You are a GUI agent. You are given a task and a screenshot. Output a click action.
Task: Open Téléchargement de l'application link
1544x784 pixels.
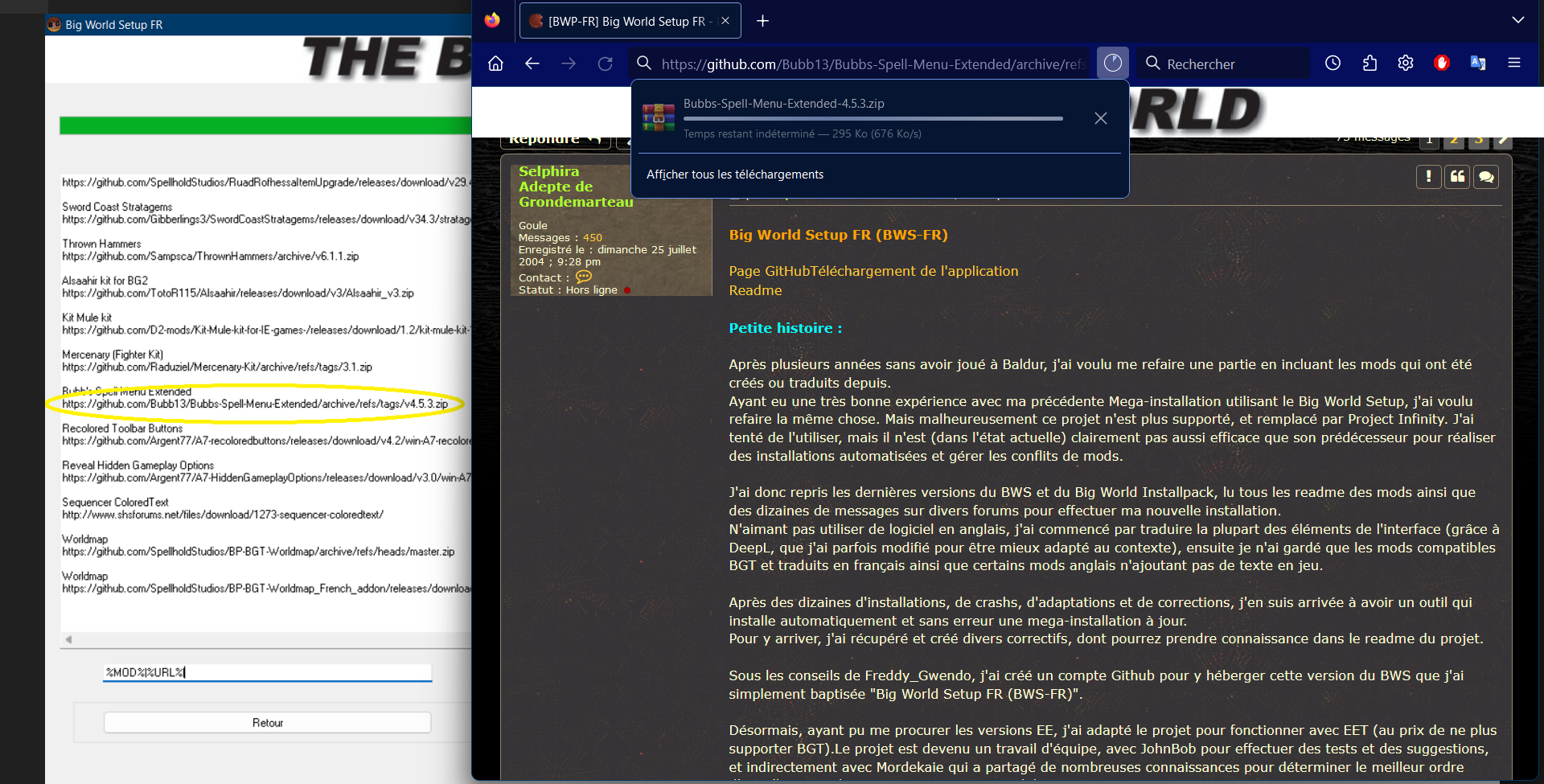pyautogui.click(x=914, y=271)
